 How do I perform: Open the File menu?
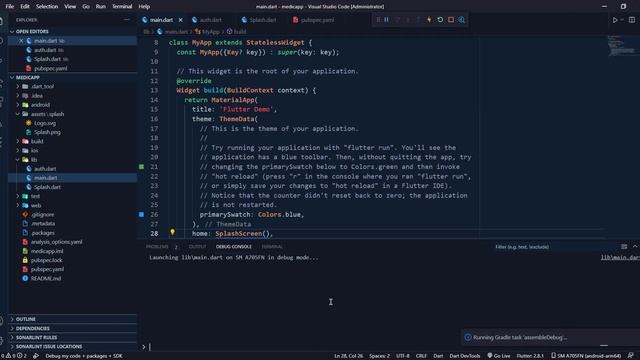(x=9, y=7)
